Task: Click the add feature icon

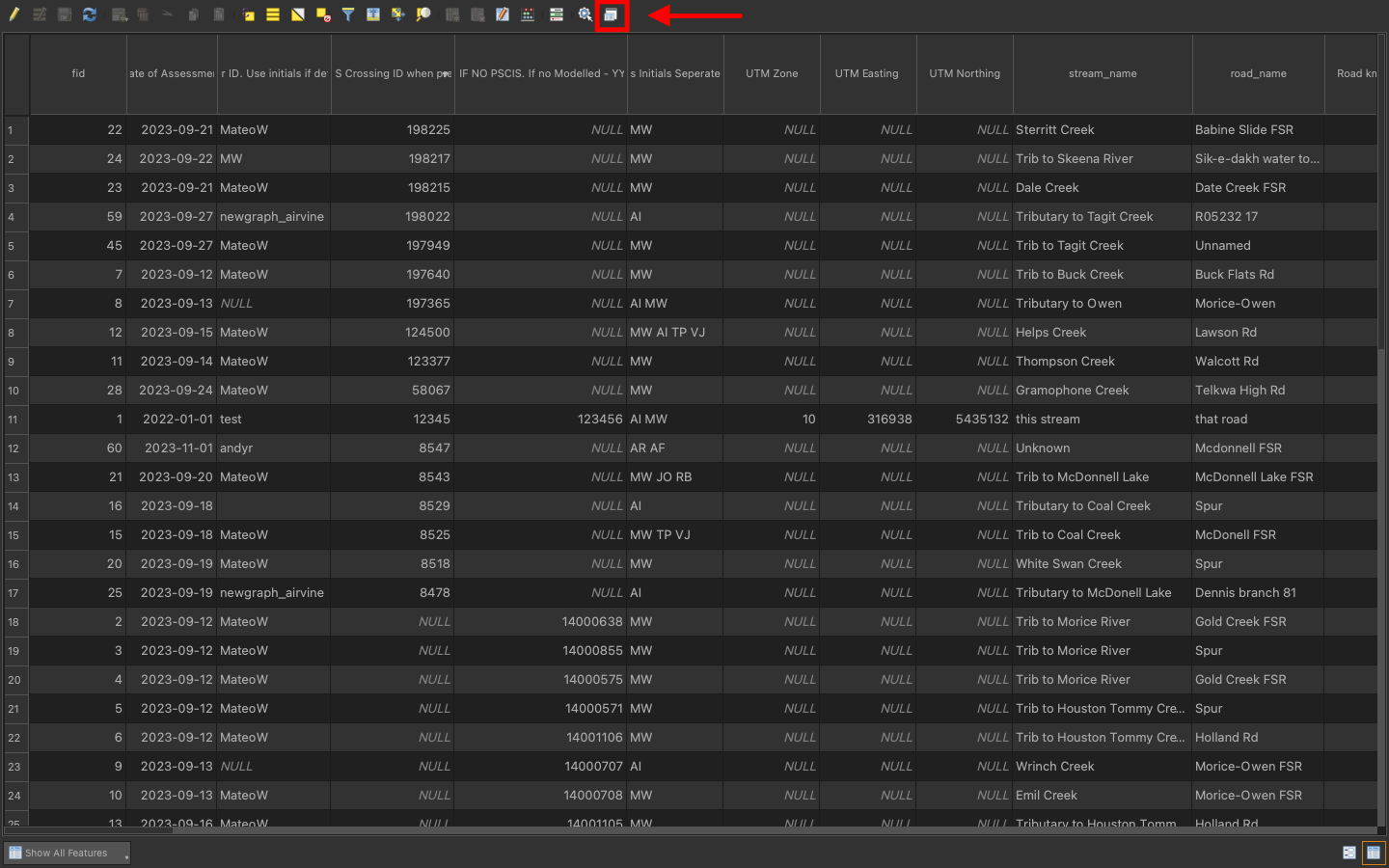Action: [x=120, y=14]
